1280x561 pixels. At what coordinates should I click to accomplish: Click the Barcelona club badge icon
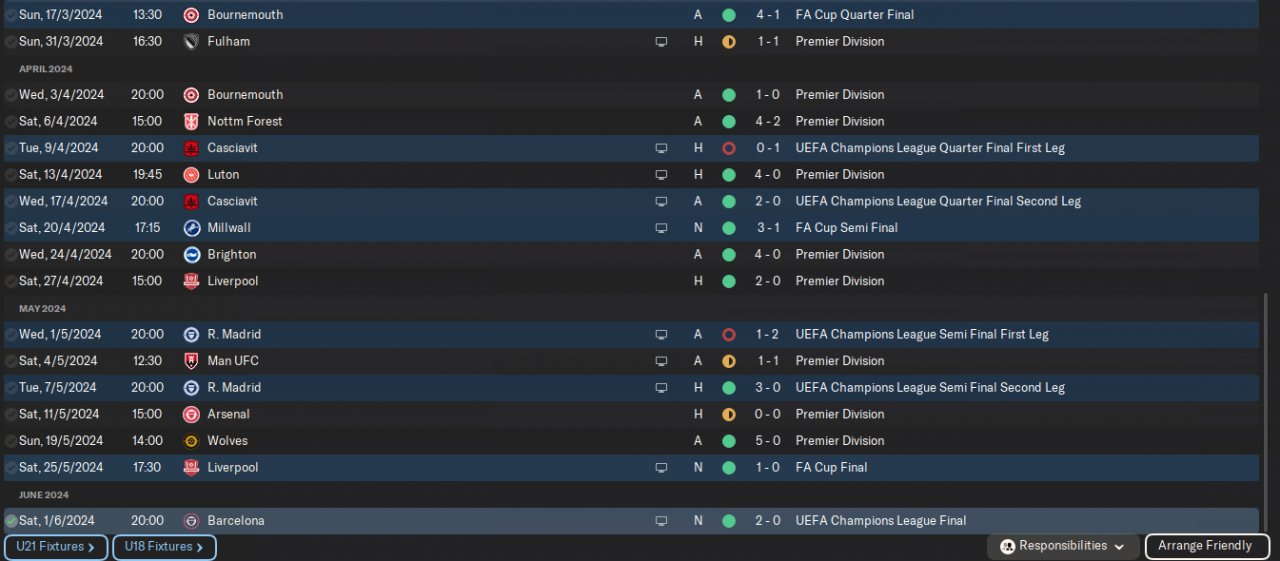coord(191,521)
